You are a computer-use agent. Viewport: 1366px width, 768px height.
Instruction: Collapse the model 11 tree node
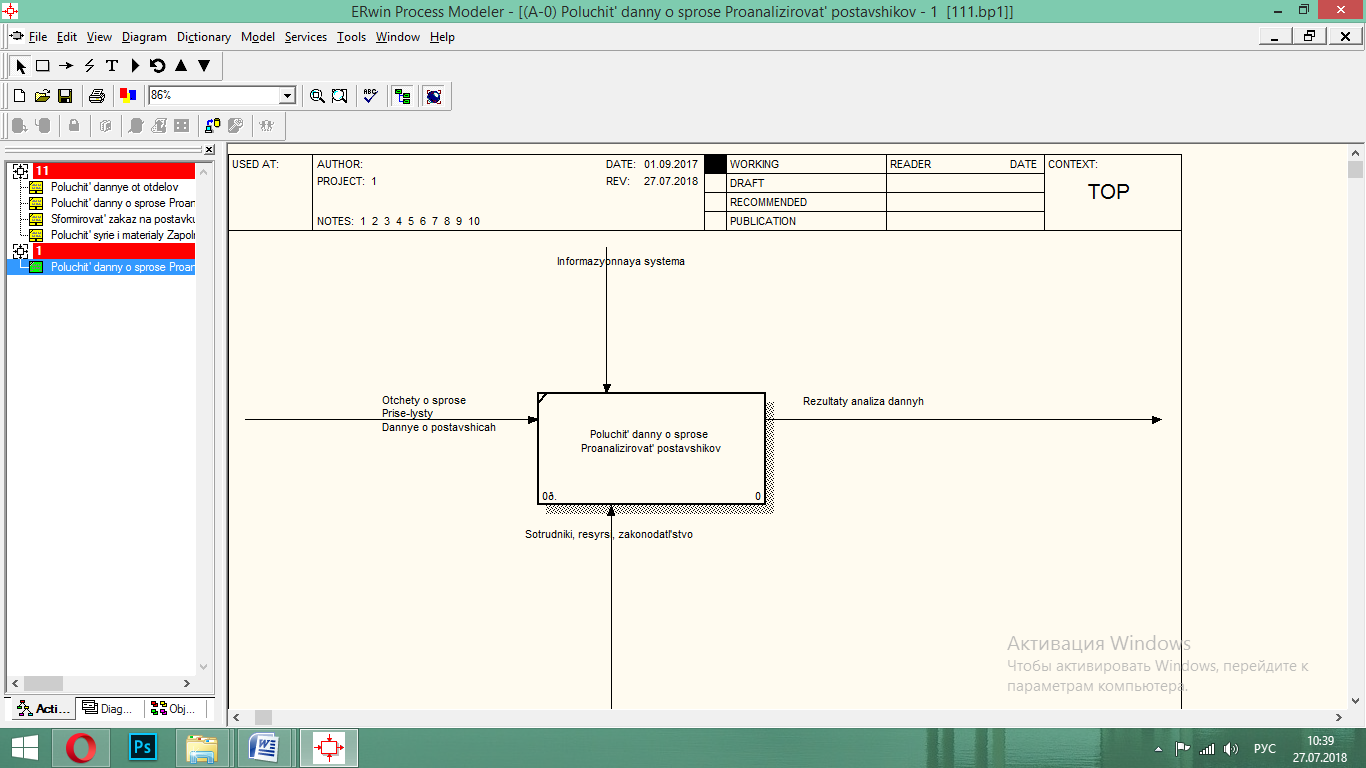[x=20, y=171]
